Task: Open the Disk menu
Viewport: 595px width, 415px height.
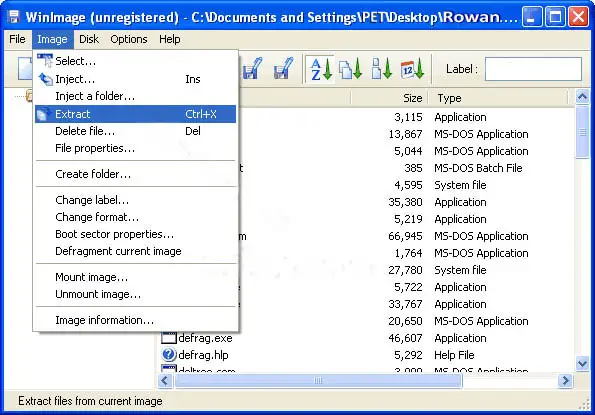Action: pyautogui.click(x=89, y=39)
